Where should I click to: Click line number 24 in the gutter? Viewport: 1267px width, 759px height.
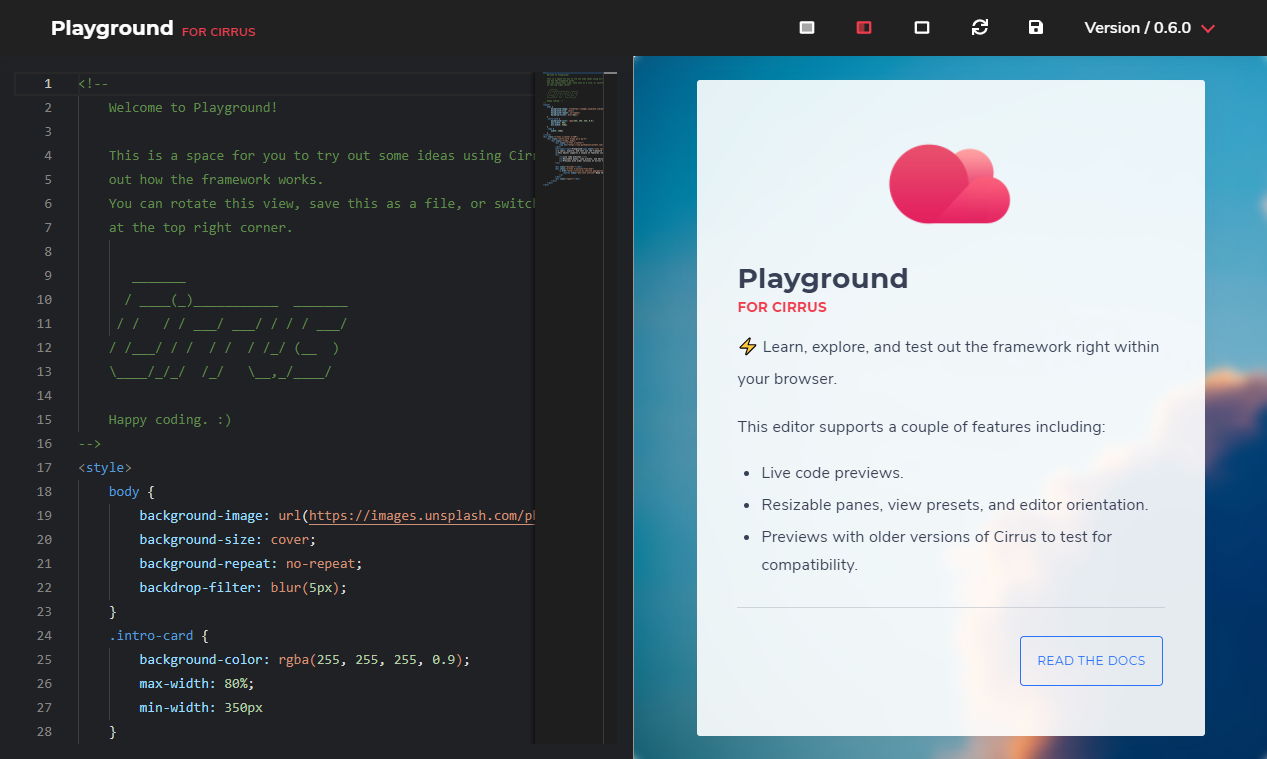tap(44, 636)
